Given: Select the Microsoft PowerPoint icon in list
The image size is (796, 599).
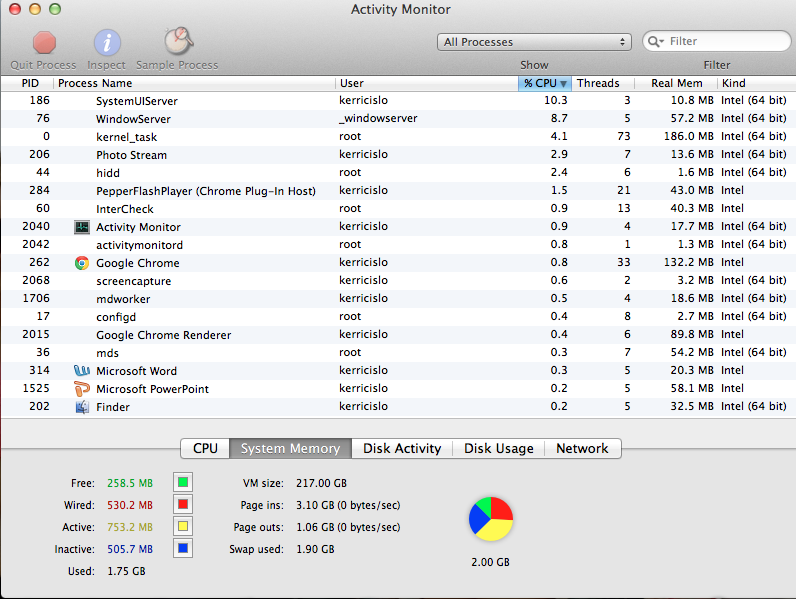Looking at the screenshot, I should (82, 389).
